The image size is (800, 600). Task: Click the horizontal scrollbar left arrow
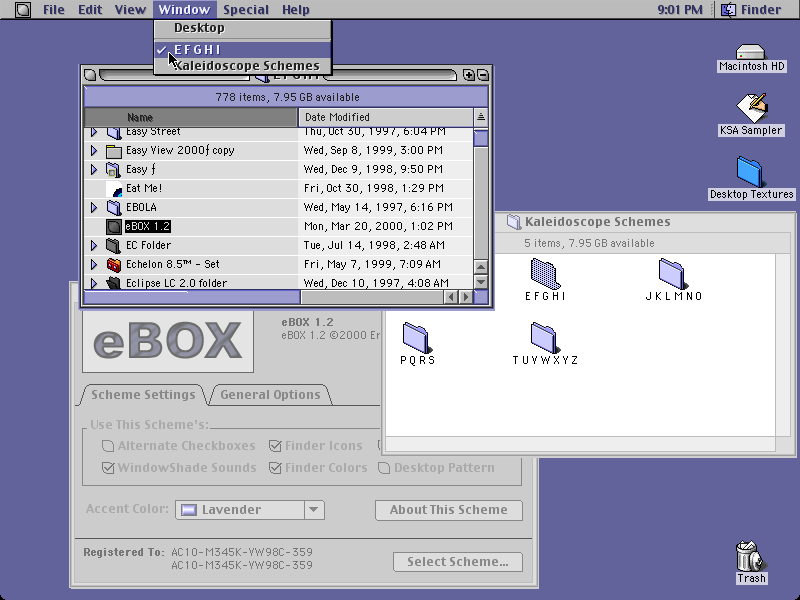[x=451, y=297]
